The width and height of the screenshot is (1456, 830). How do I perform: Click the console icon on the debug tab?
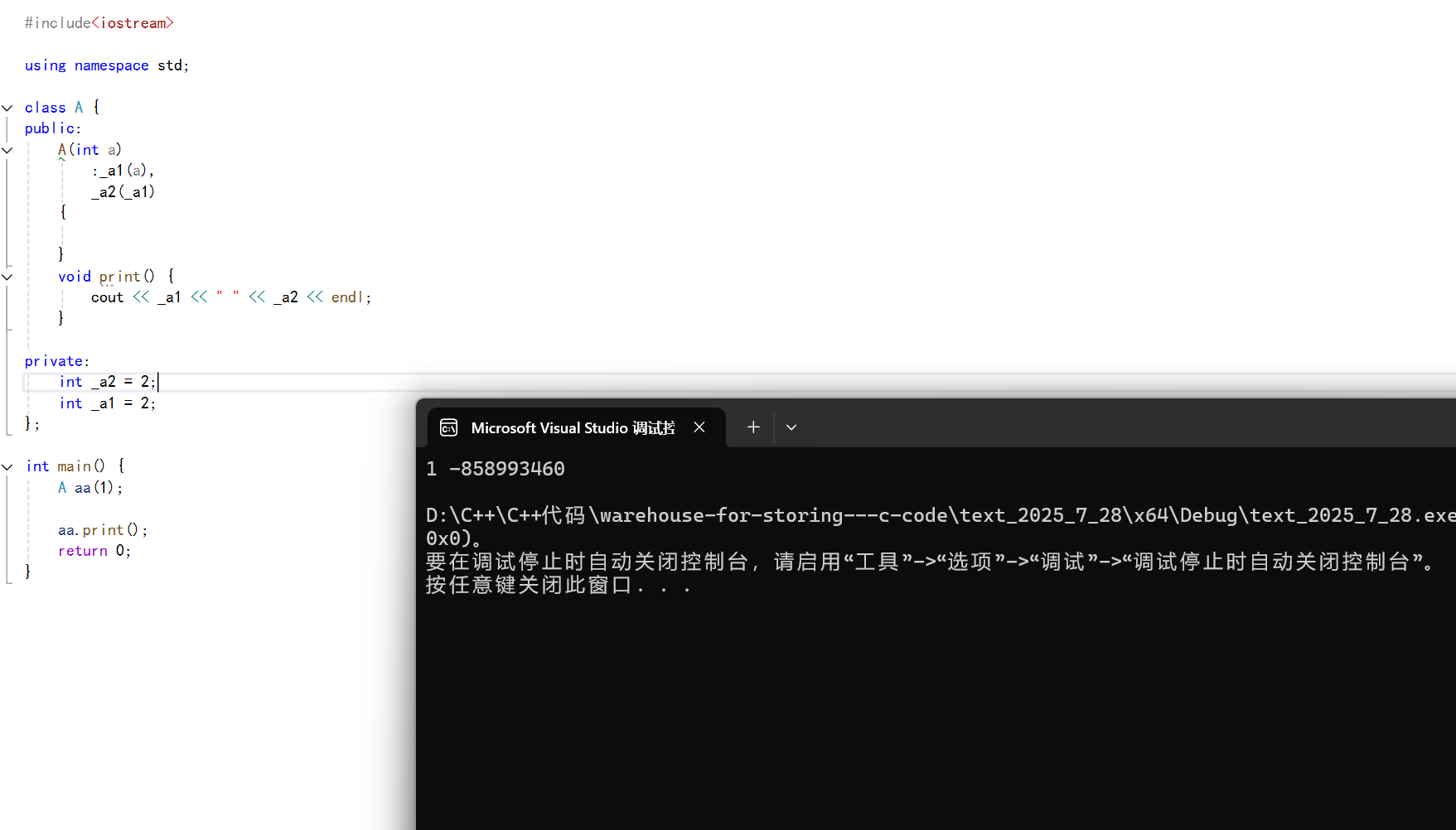pyautogui.click(x=449, y=427)
